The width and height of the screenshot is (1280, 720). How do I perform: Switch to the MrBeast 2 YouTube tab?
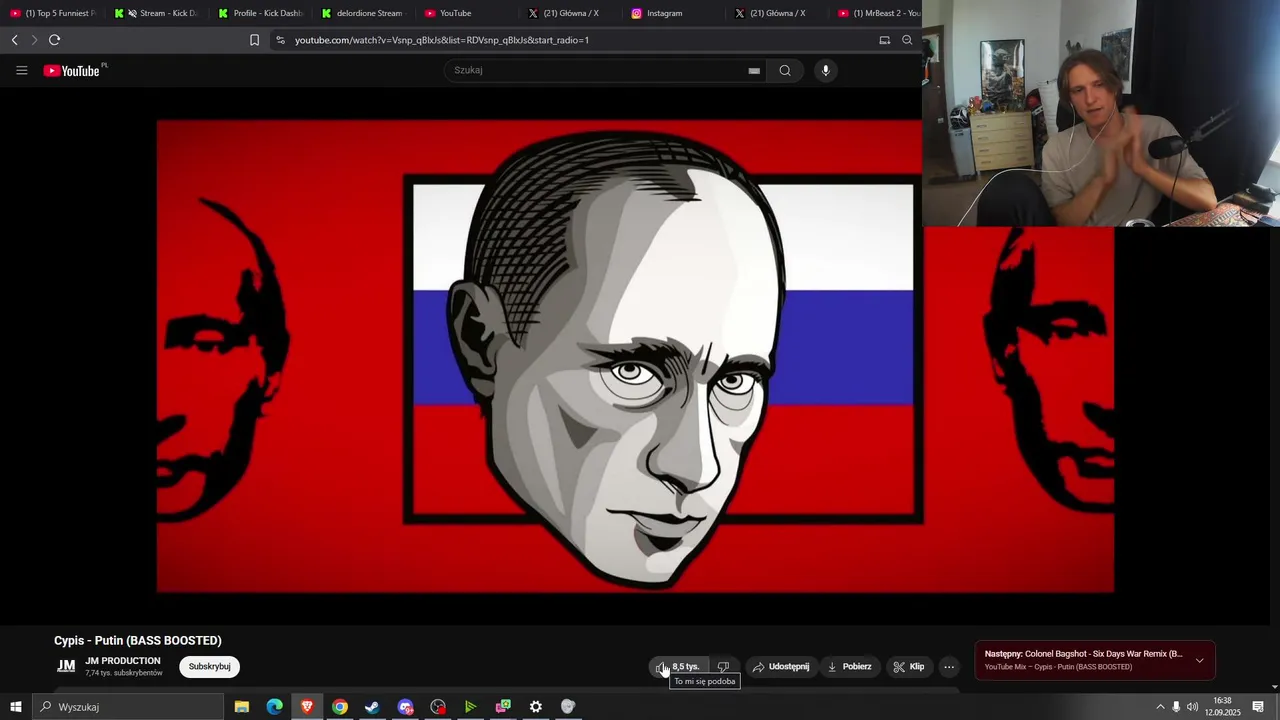point(878,13)
